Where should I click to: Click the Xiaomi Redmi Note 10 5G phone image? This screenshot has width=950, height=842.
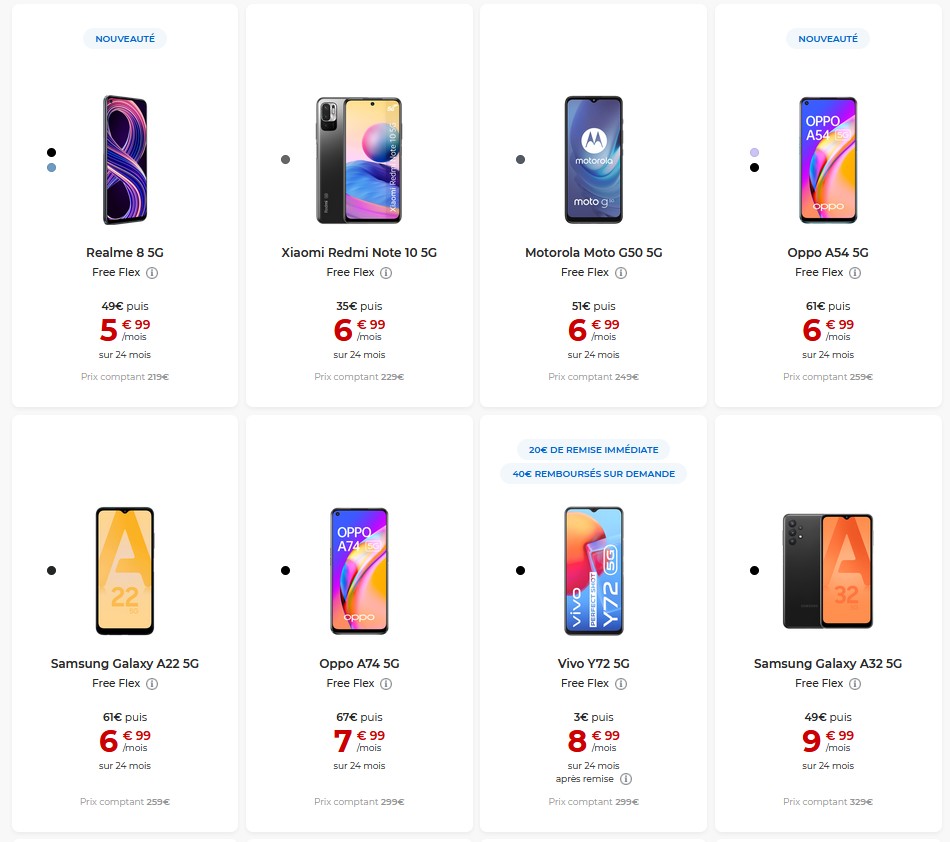[x=359, y=160]
